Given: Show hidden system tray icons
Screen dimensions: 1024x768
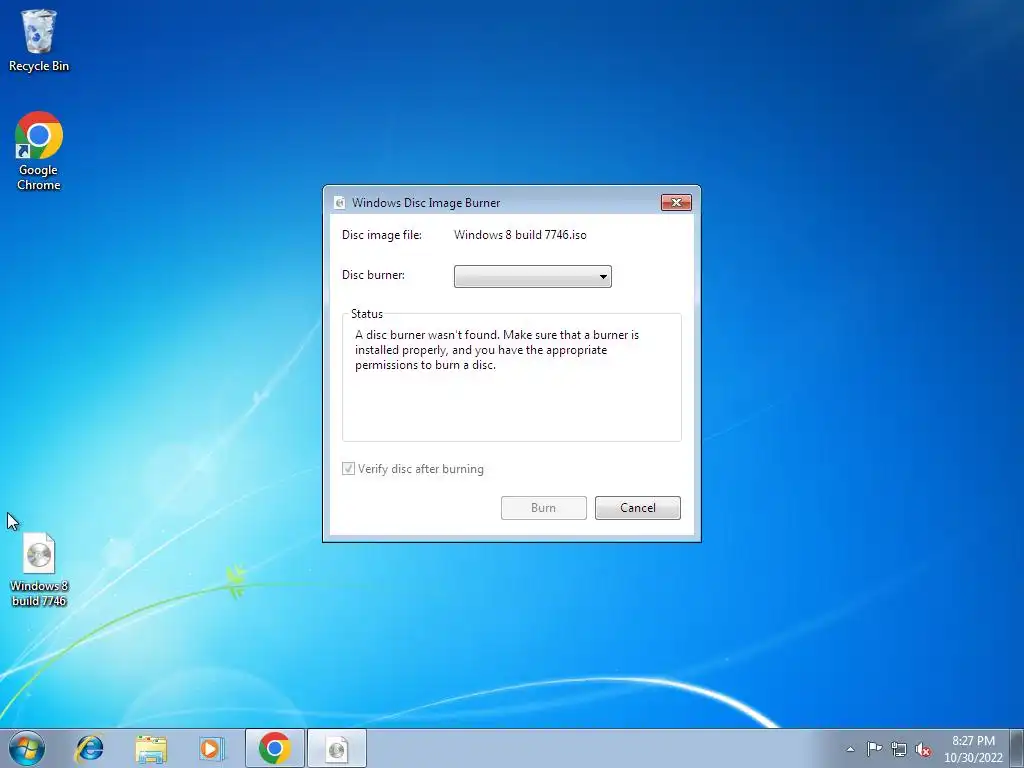Looking at the screenshot, I should pyautogui.click(x=850, y=749).
